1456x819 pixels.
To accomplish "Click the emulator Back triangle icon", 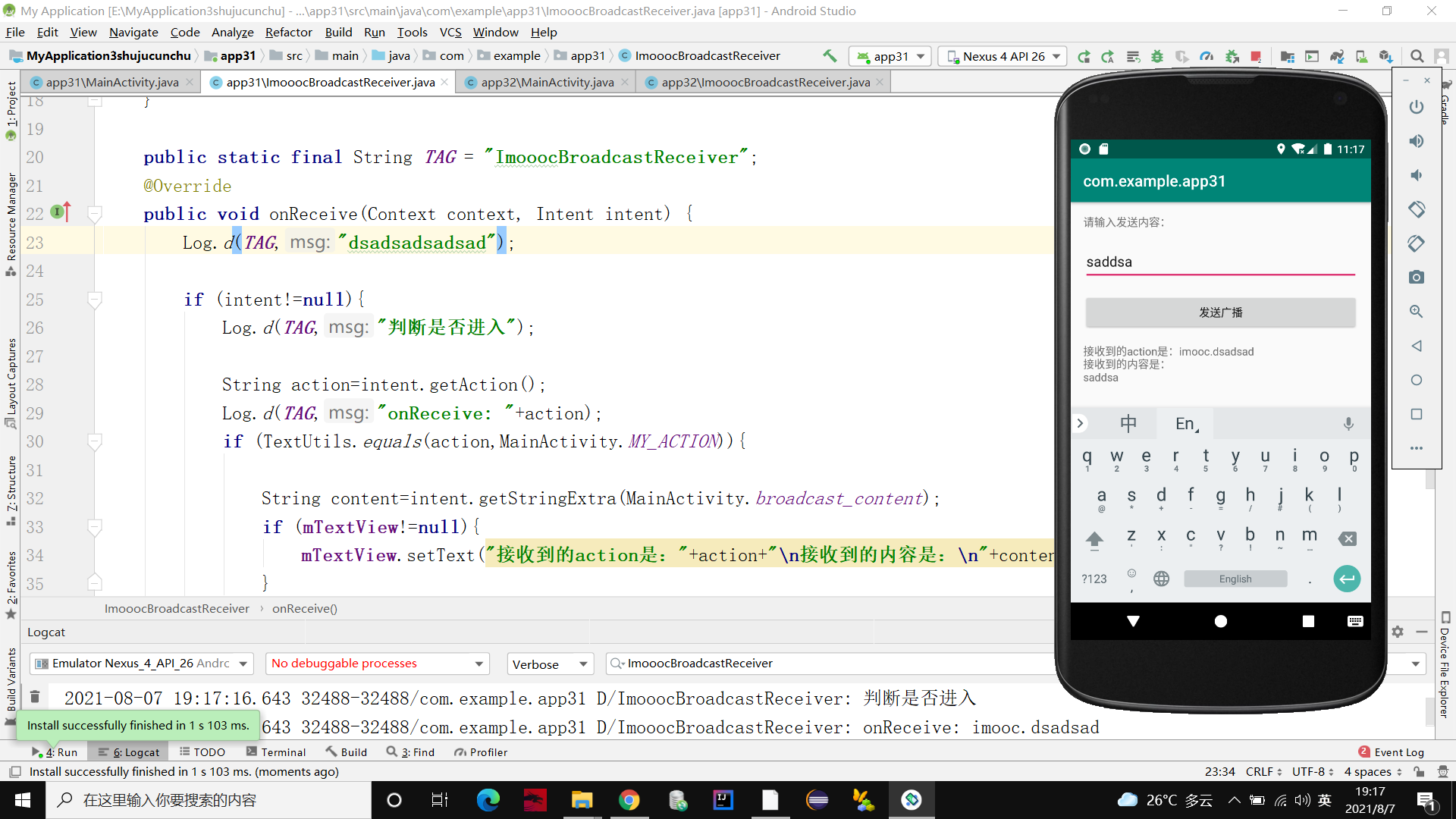I will [1416, 346].
